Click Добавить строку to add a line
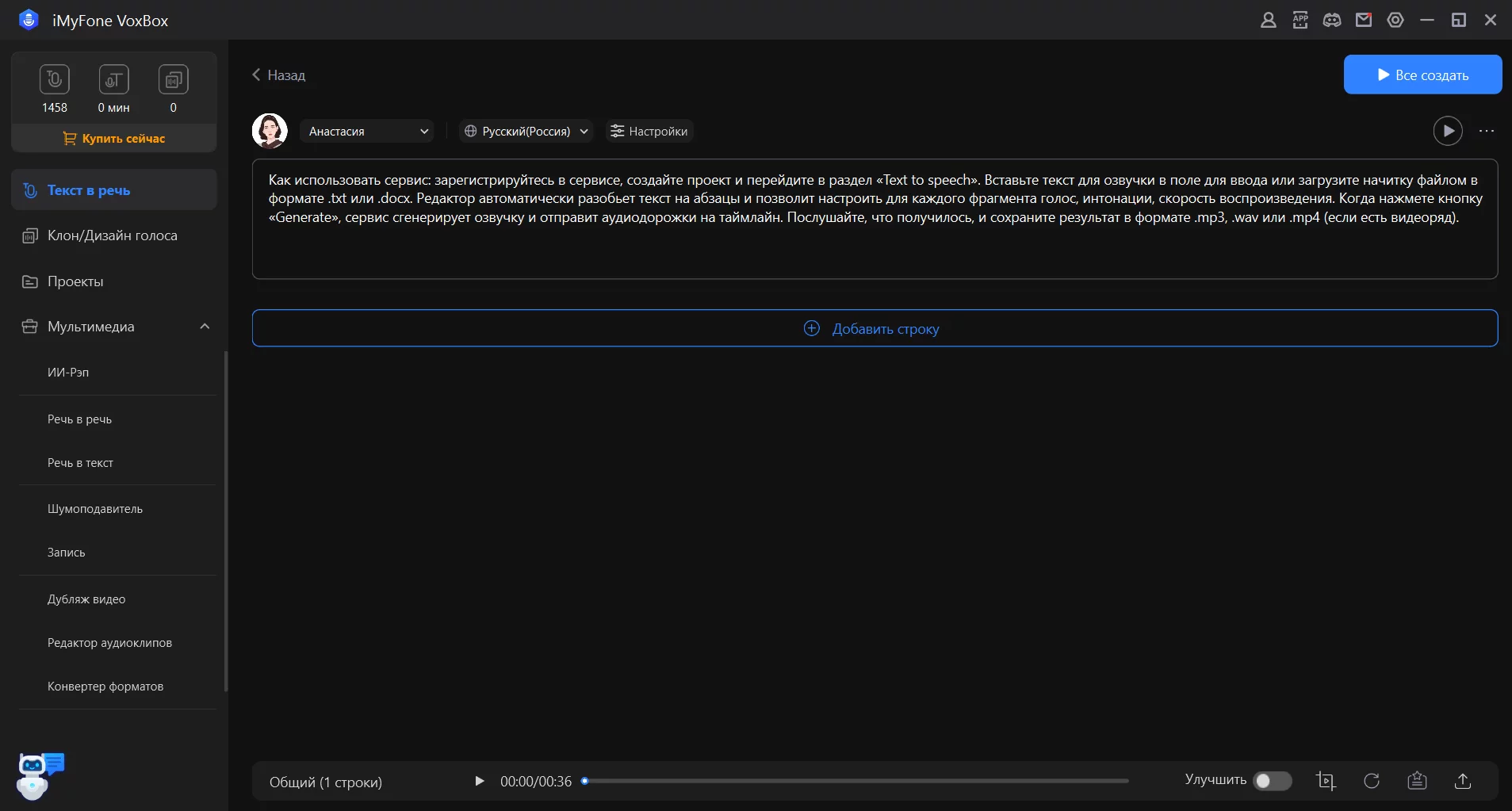 click(x=875, y=328)
